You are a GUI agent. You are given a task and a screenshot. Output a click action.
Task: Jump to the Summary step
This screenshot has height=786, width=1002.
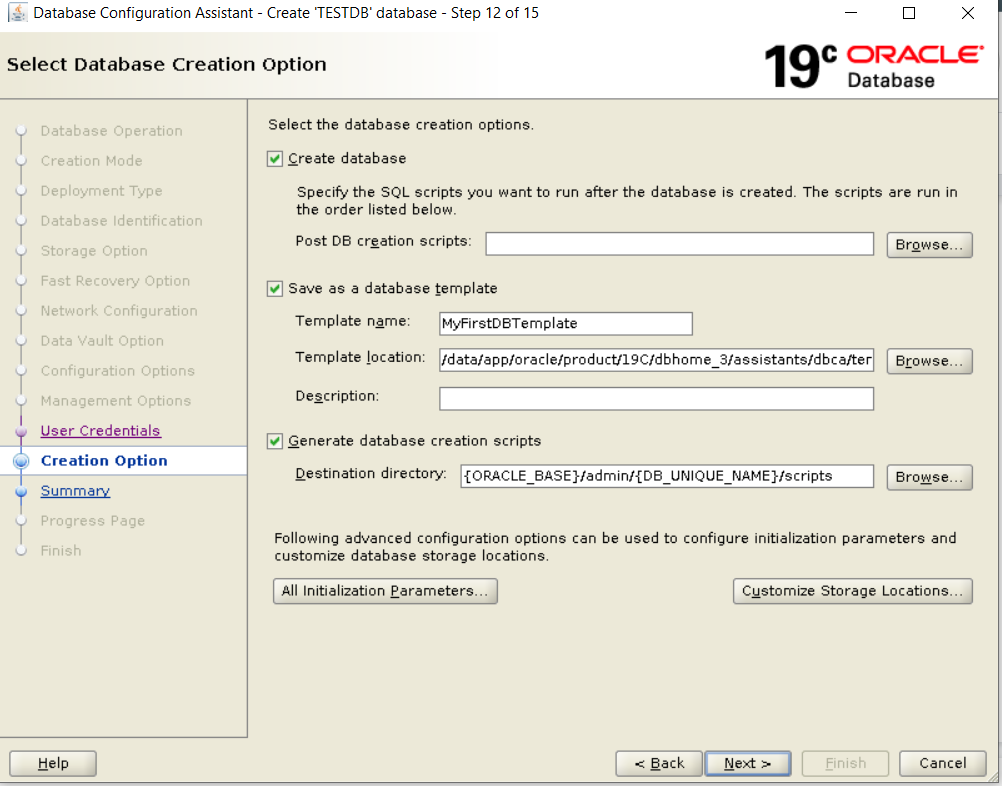pyautogui.click(x=75, y=491)
